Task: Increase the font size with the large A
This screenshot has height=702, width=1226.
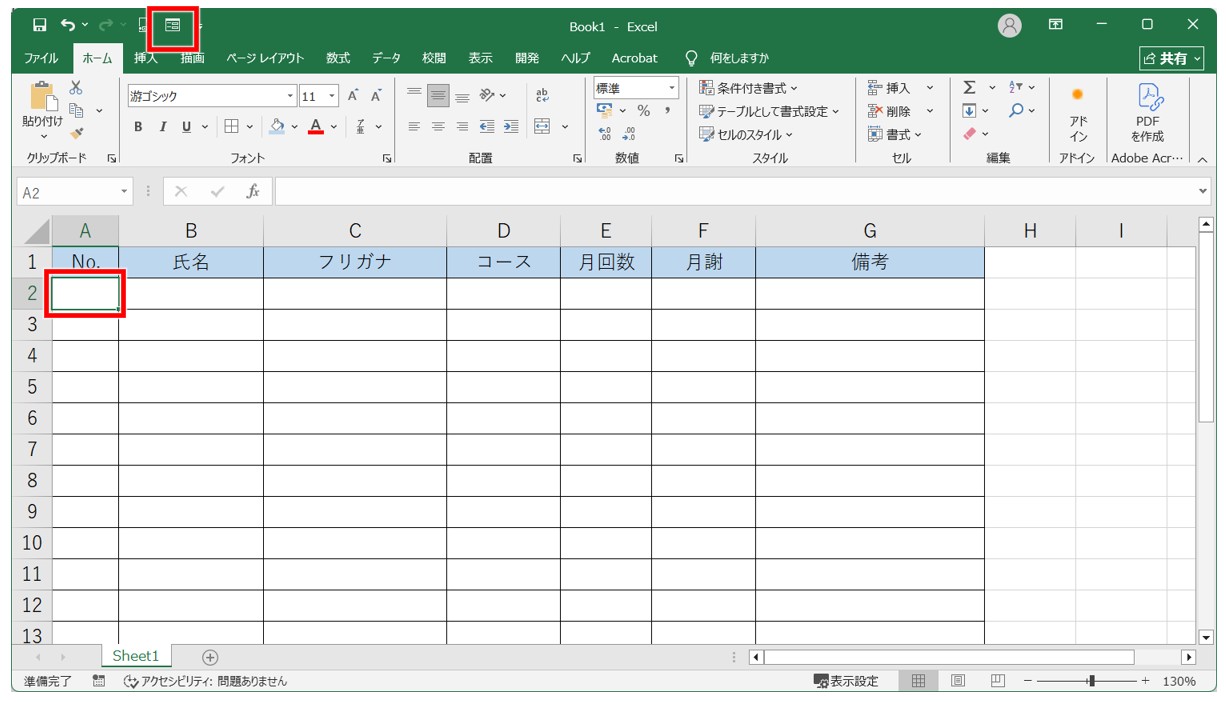Action: click(x=353, y=96)
